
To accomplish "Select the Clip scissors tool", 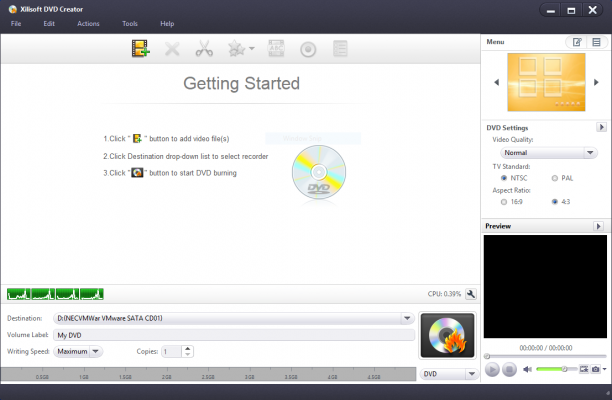I will click(x=204, y=49).
